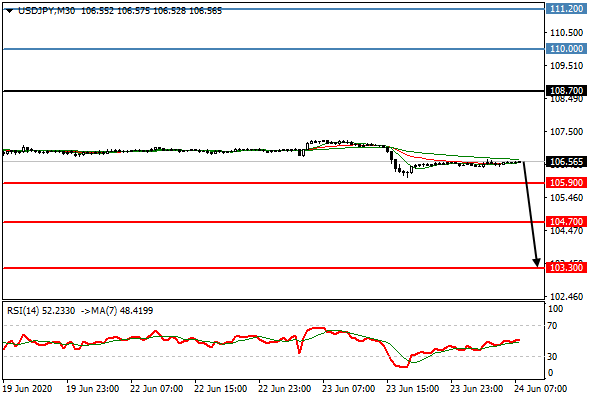The height and width of the screenshot is (400, 590).
Task: Click the 24 Jun 07:00 time marker
Action: [540, 388]
